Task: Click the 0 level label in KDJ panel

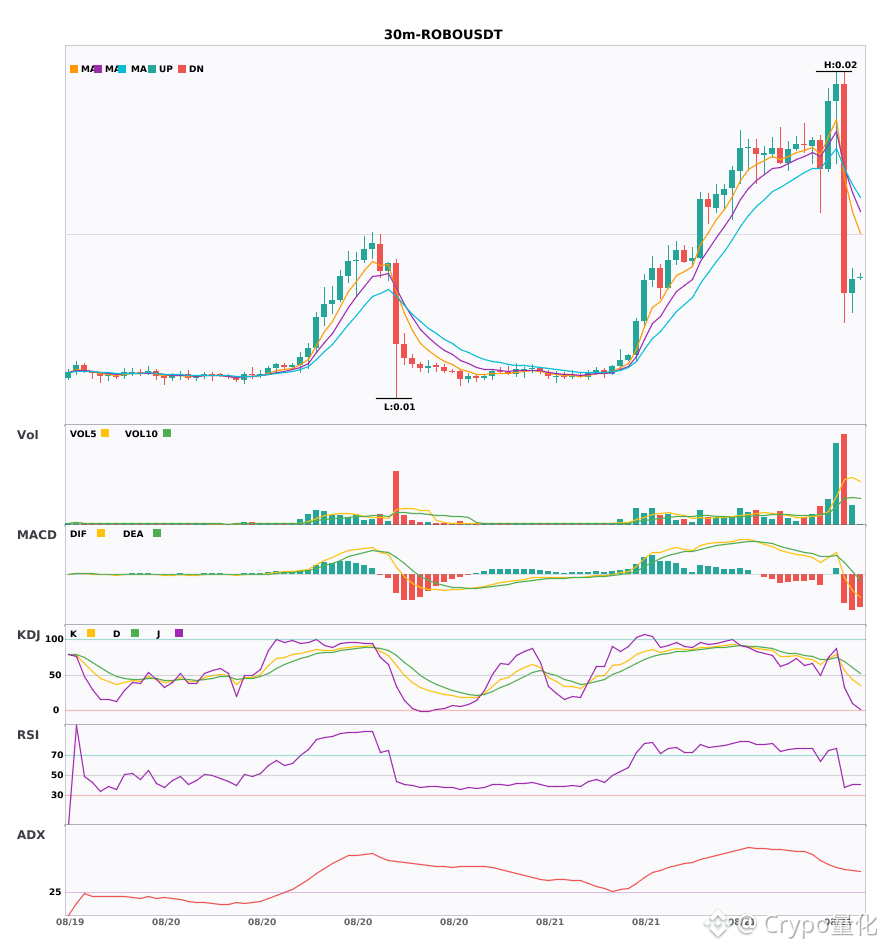Action: click(x=56, y=710)
